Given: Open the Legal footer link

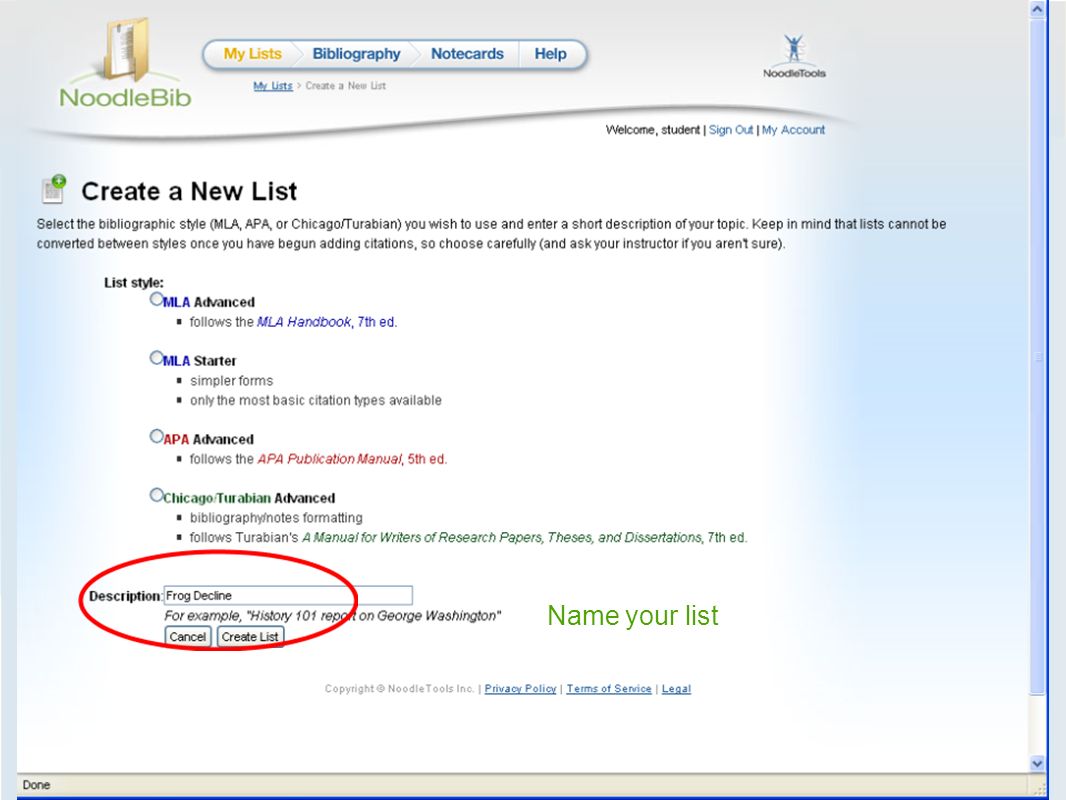Looking at the screenshot, I should tap(676, 689).
